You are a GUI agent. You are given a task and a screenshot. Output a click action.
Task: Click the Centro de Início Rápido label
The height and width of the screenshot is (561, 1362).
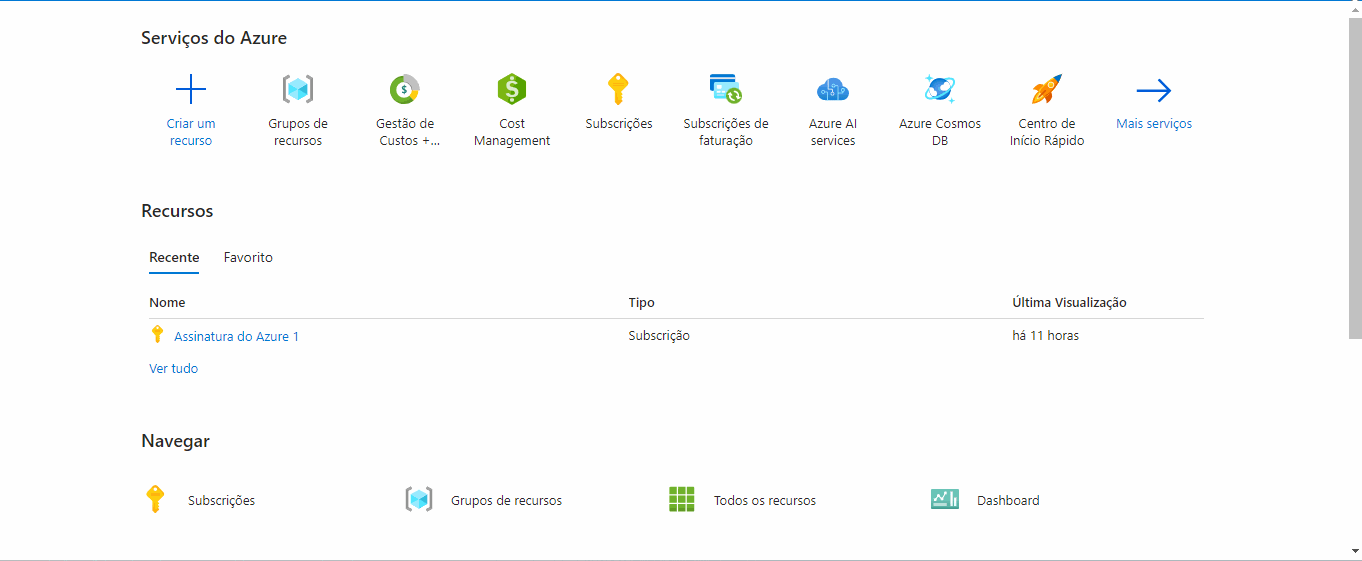pyautogui.click(x=1047, y=132)
